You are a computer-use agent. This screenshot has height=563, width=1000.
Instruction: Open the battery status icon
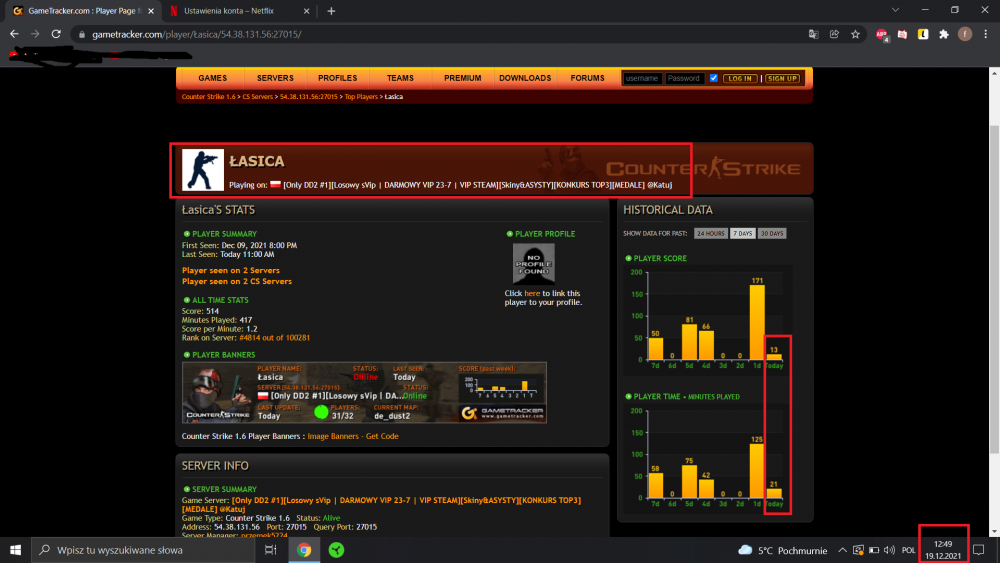[x=874, y=550]
